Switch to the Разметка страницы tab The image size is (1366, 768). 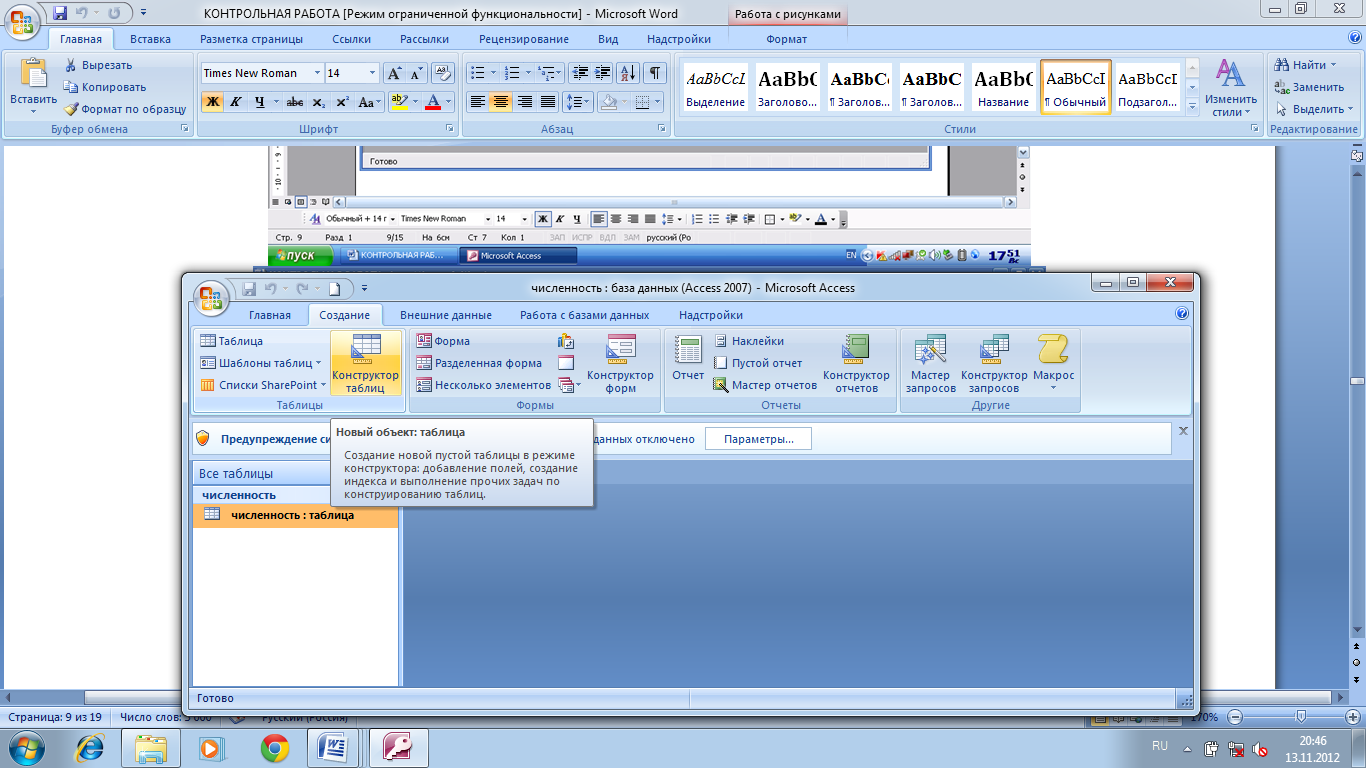tap(251, 39)
